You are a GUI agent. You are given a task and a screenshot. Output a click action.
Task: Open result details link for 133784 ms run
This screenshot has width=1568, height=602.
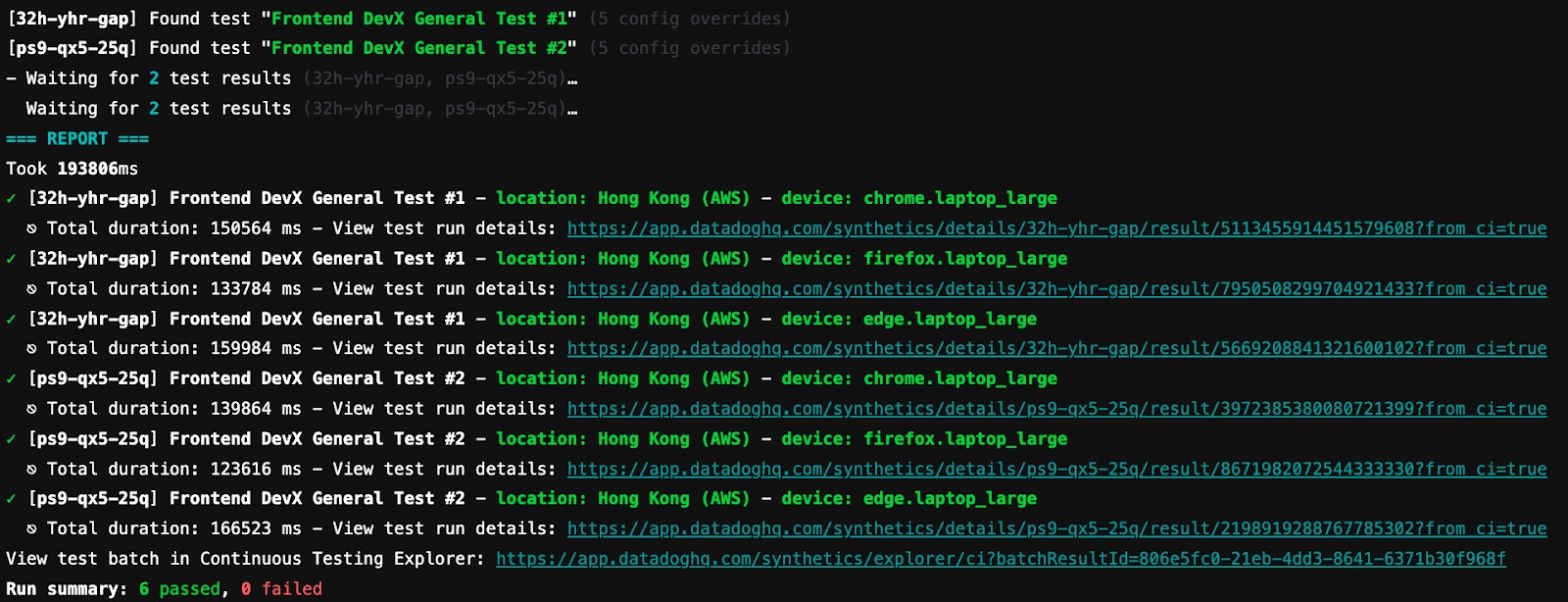(1056, 289)
